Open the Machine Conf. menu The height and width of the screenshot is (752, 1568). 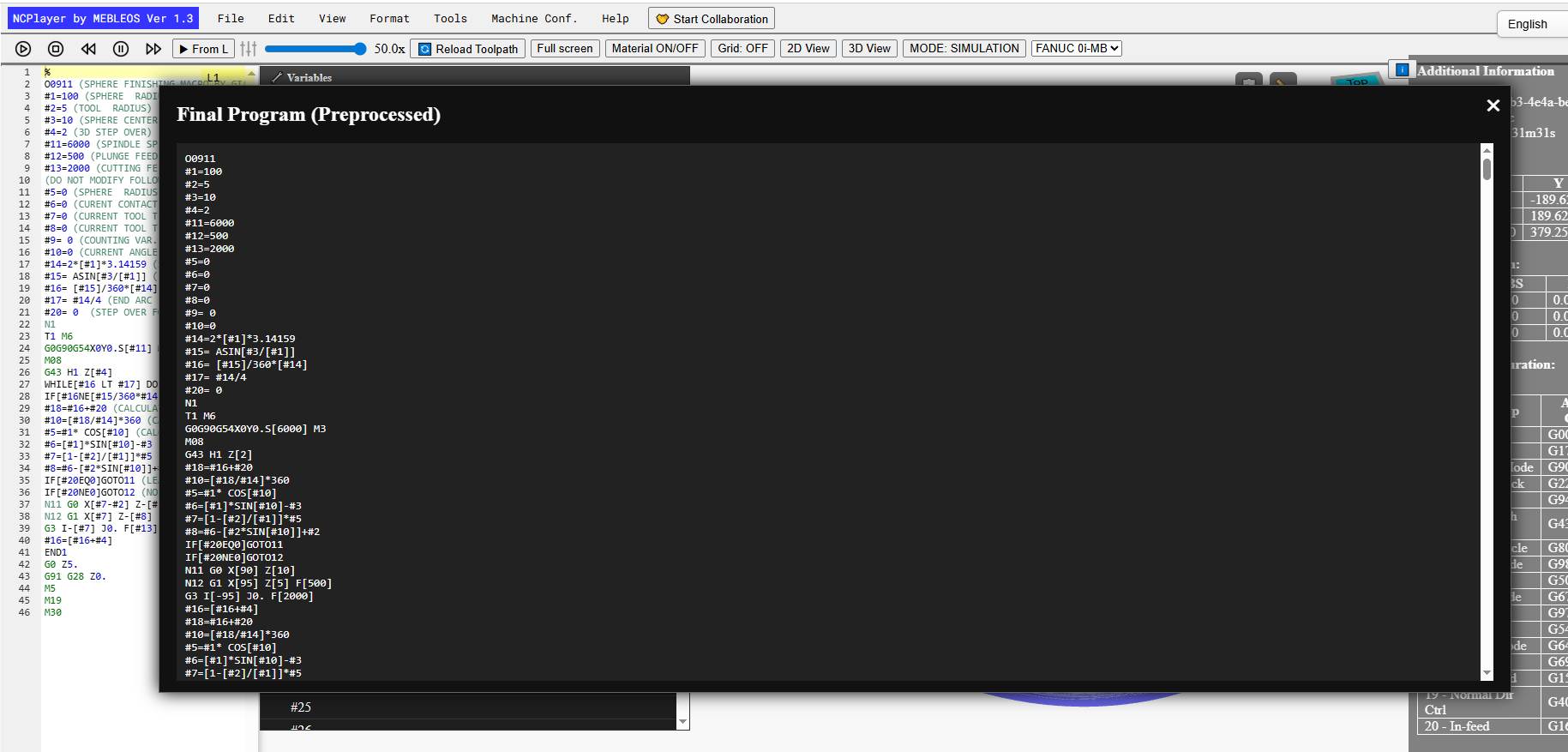[534, 18]
